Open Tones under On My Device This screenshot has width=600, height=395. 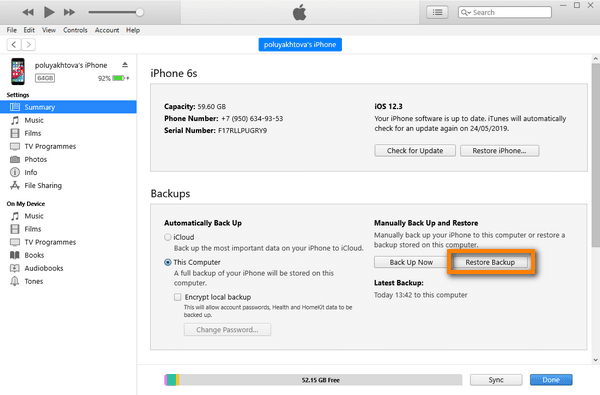(34, 281)
